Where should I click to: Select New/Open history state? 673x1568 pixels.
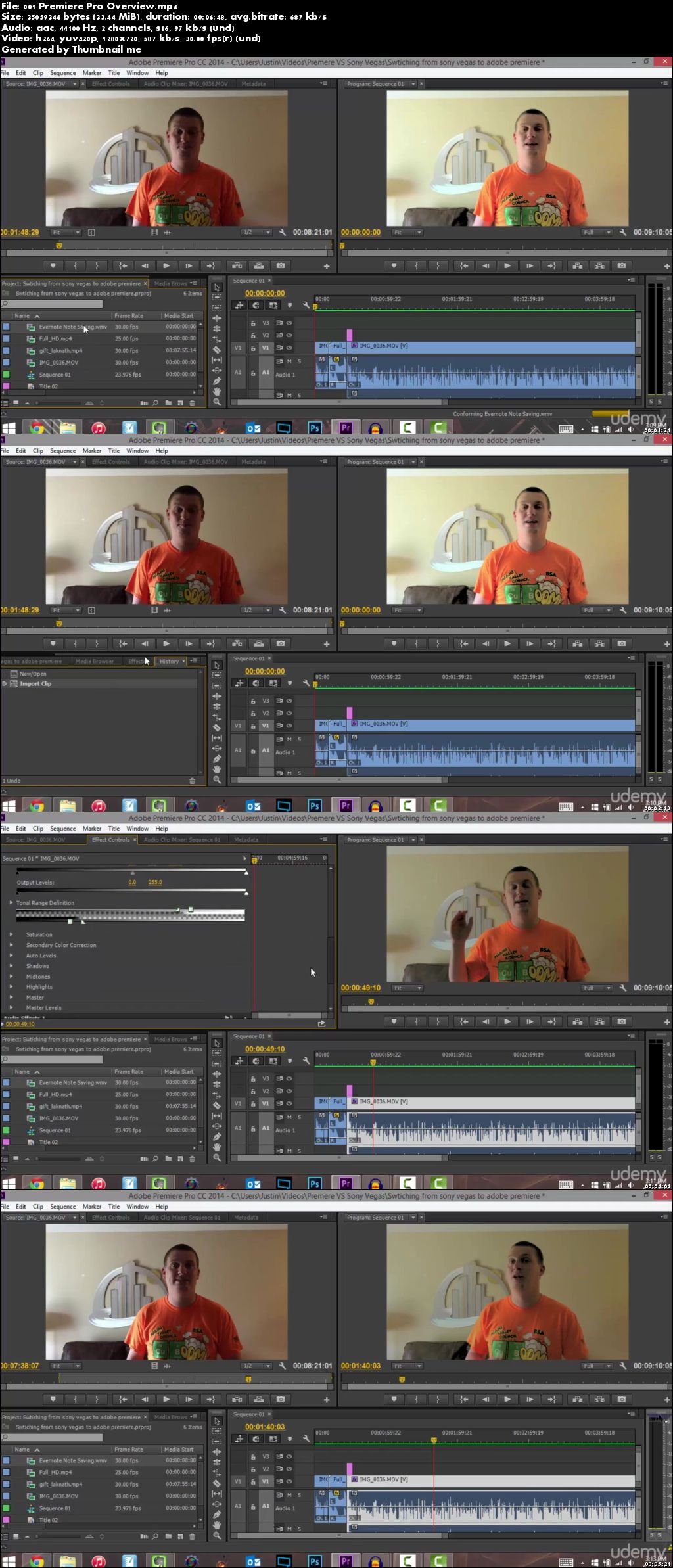point(100,674)
